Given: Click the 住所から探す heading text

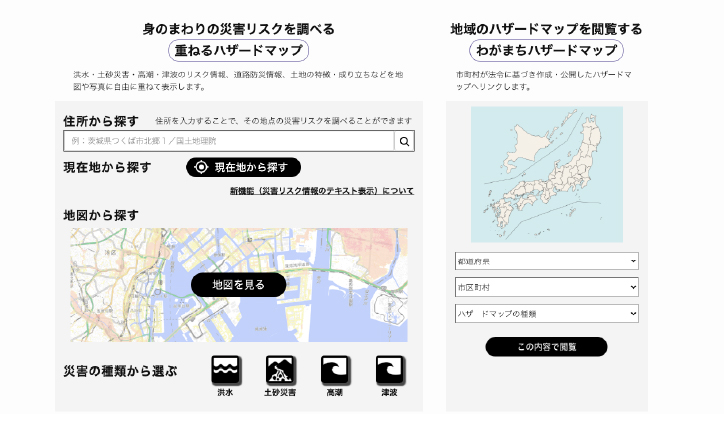Looking at the screenshot, I should coord(101,121).
